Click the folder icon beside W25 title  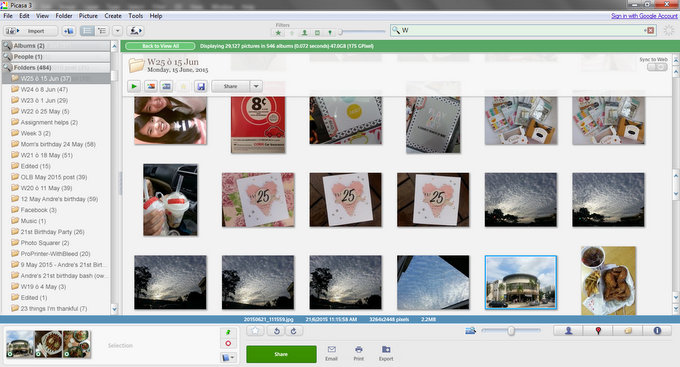(136, 65)
